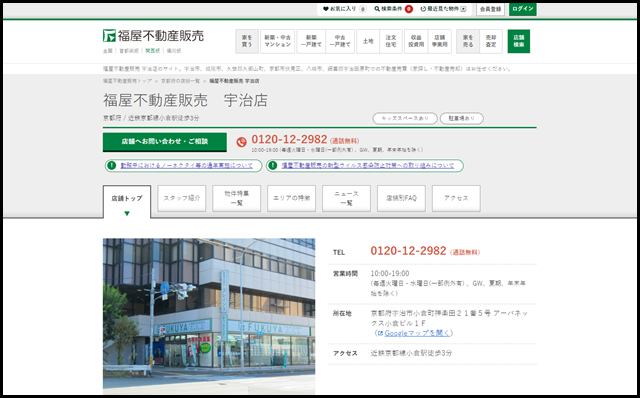Select the 首都圏版 region link

(129, 51)
